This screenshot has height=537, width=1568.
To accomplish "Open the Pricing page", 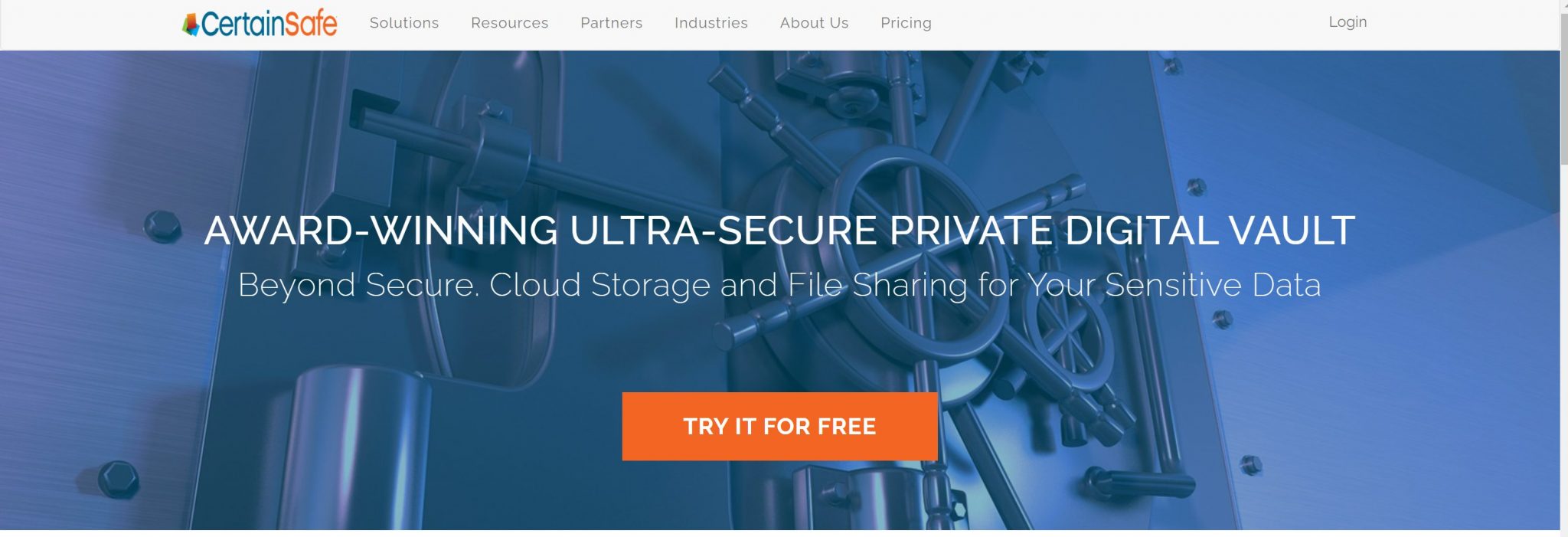I will tap(906, 23).
